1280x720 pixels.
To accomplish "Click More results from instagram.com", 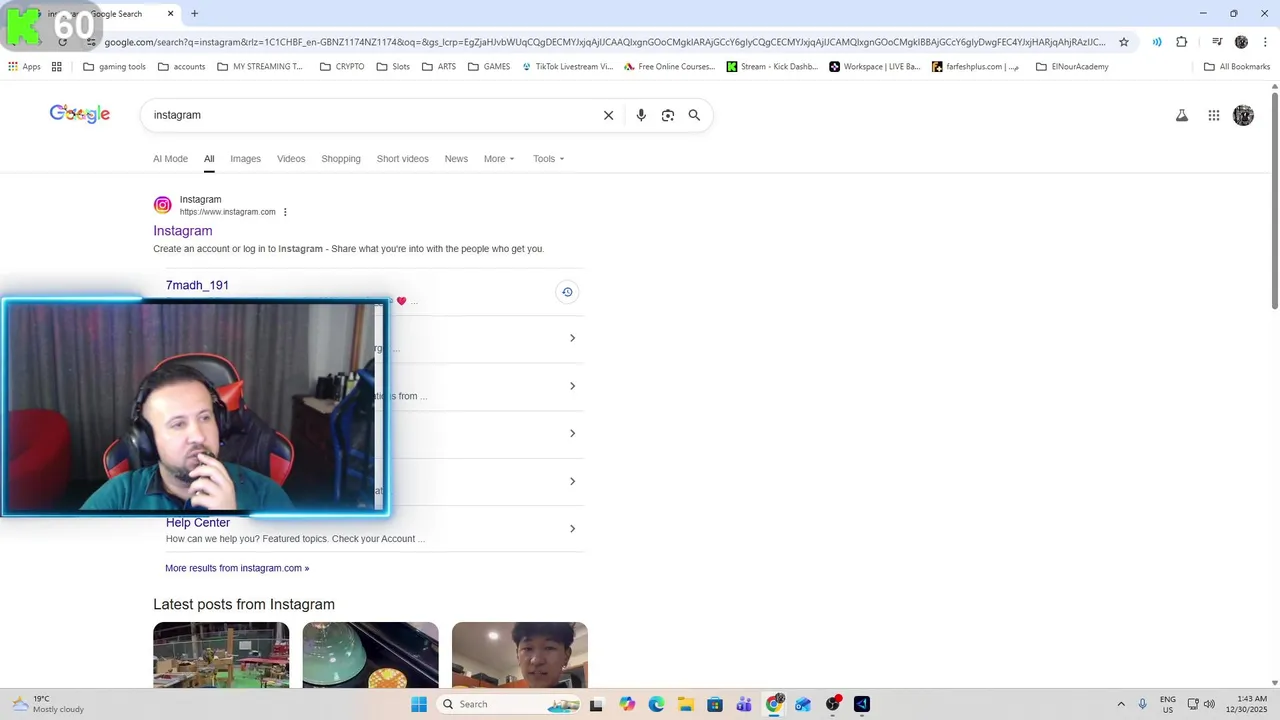I will (237, 568).
